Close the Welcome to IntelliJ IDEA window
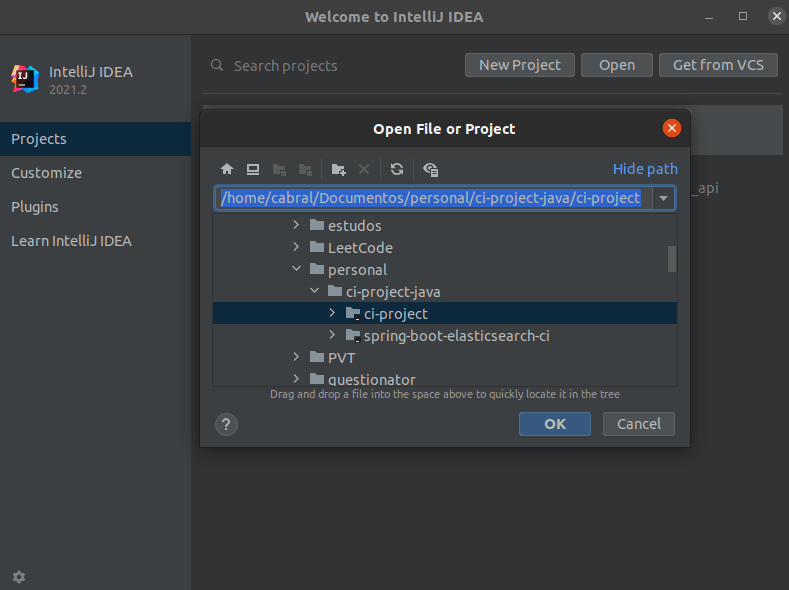 [777, 17]
